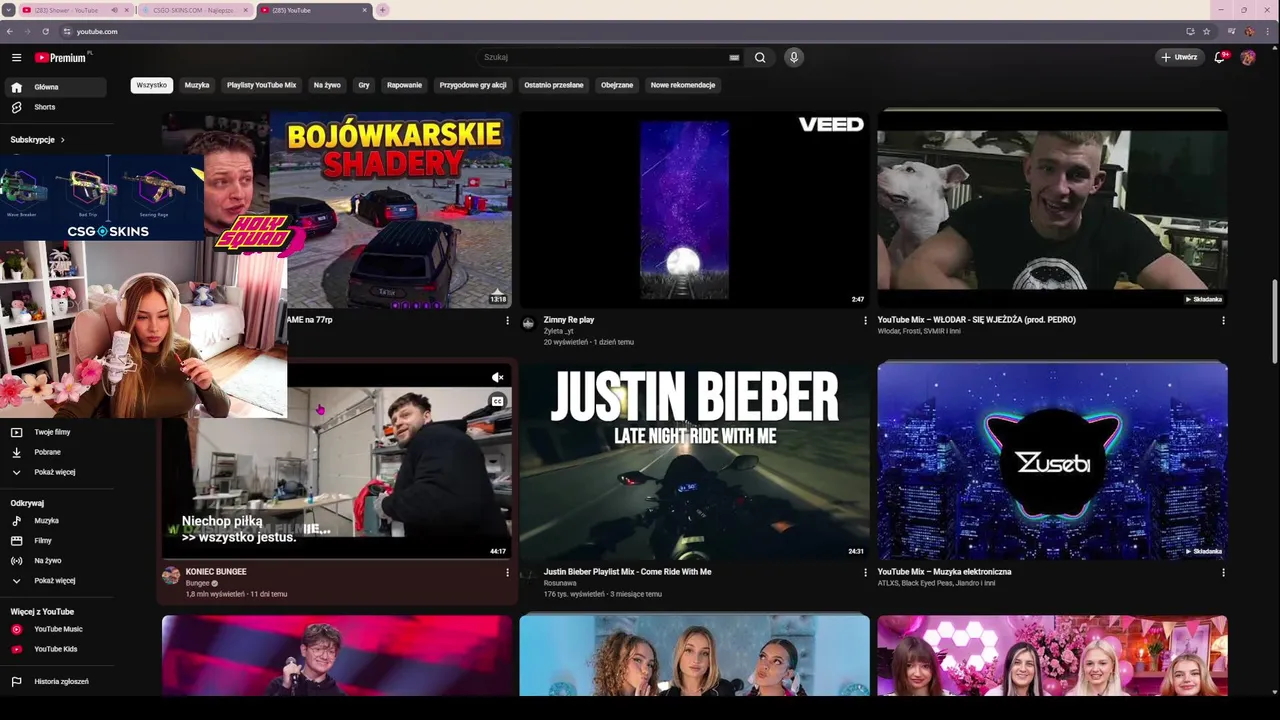Unmute the KONIEC BUNGEE preview
This screenshot has height=720, width=1280.
pos(497,377)
